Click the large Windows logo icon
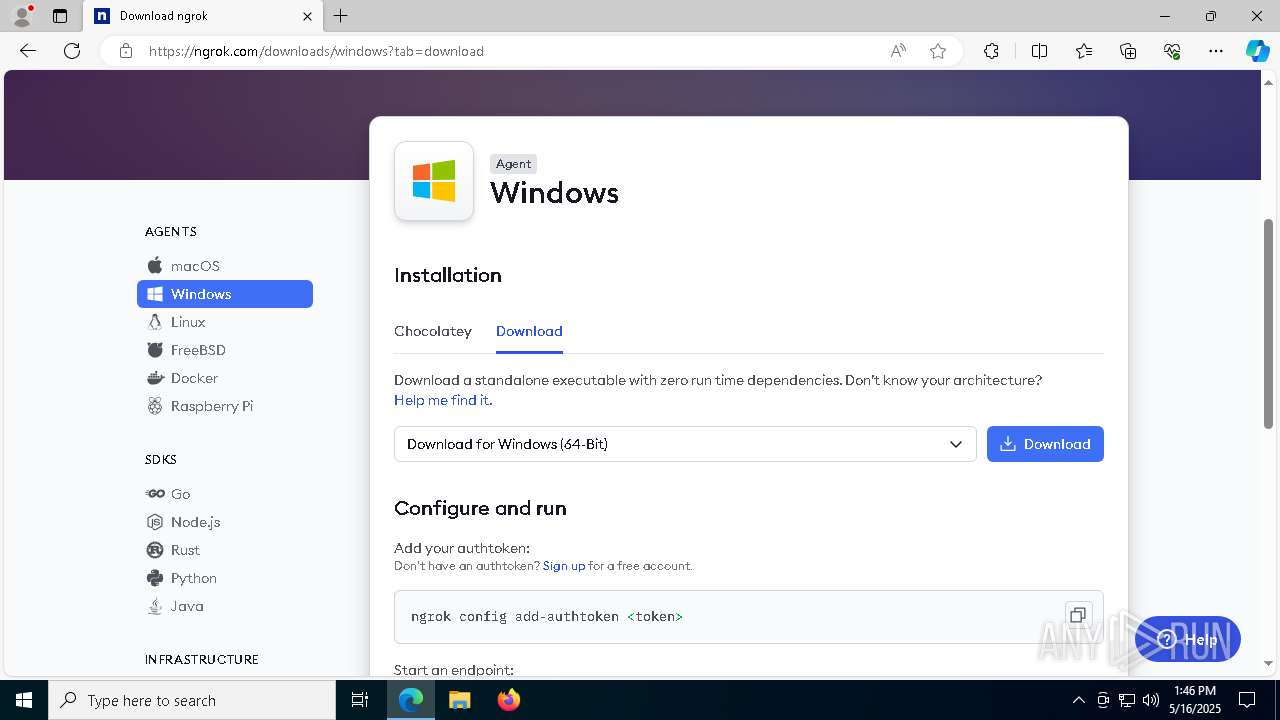The height and width of the screenshot is (720, 1280). tap(434, 181)
